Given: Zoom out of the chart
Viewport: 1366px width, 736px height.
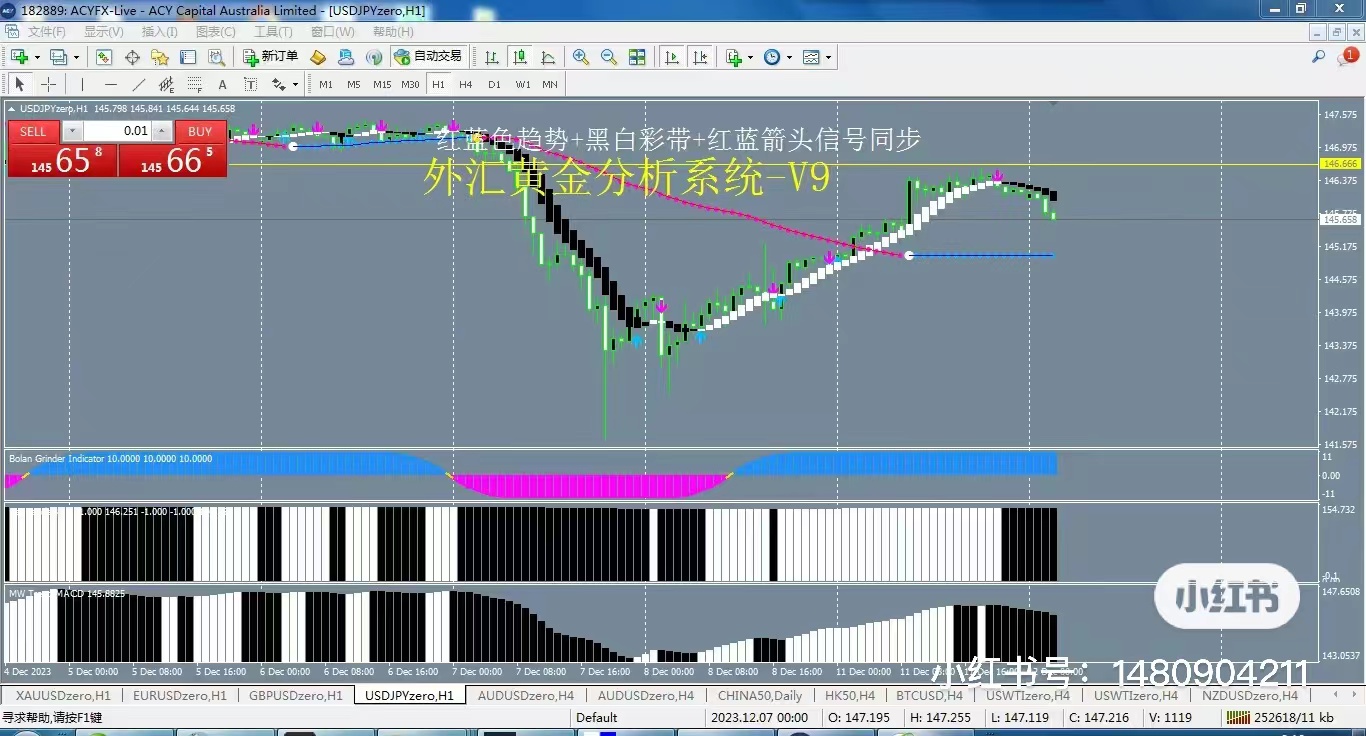Looking at the screenshot, I should [609, 57].
